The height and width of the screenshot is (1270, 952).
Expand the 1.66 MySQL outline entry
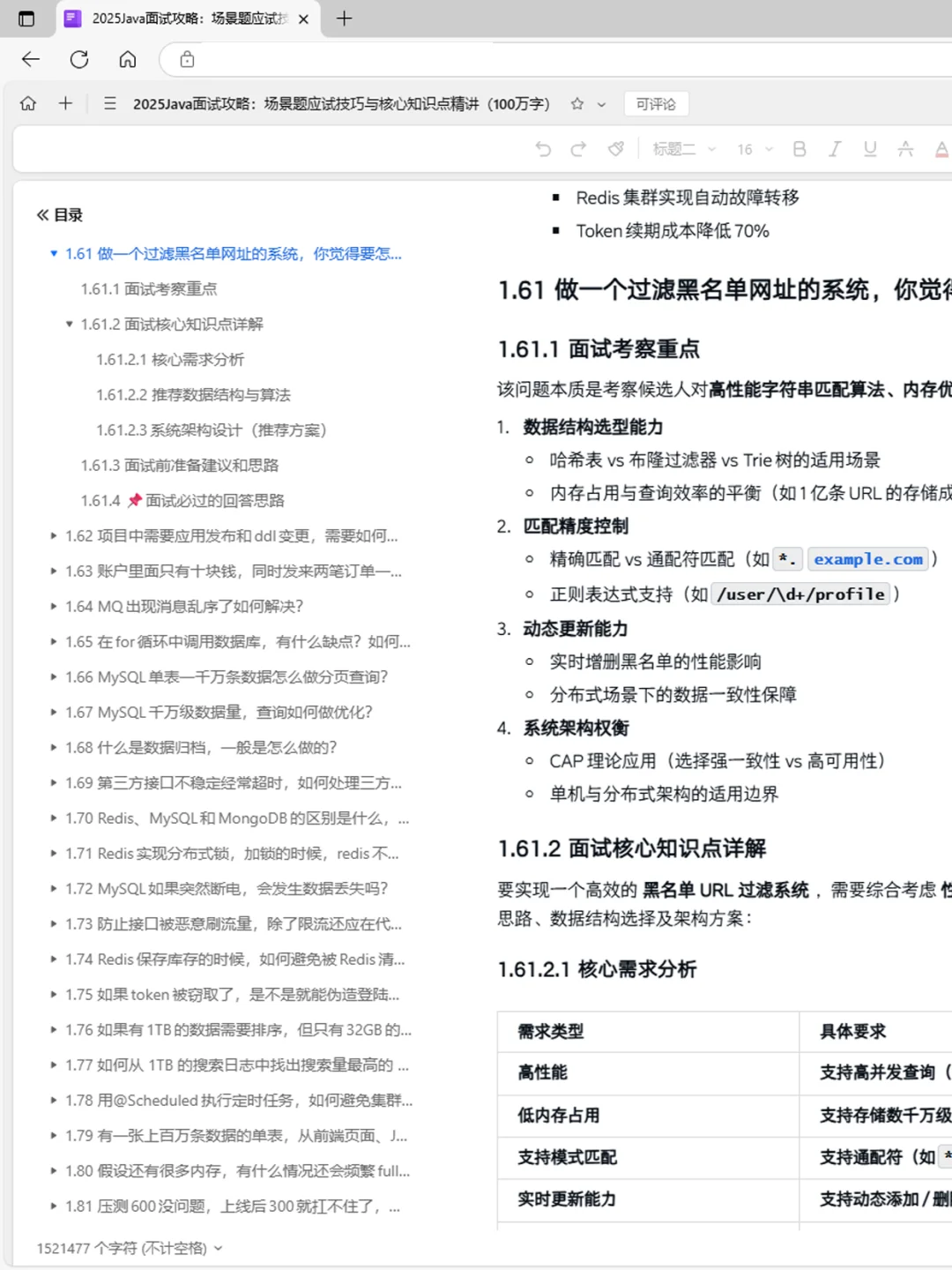point(54,677)
